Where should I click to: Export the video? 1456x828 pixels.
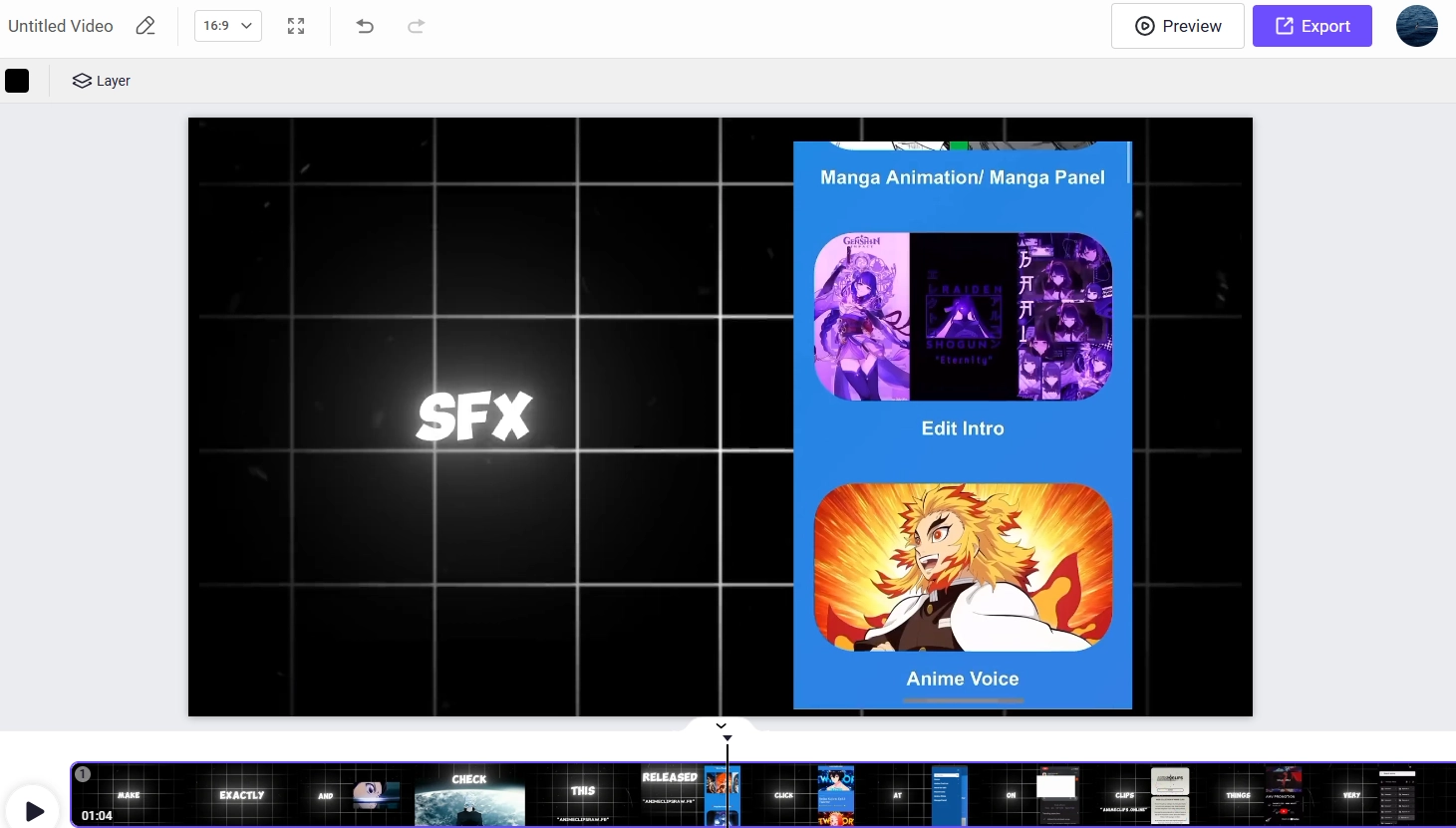(x=1311, y=26)
